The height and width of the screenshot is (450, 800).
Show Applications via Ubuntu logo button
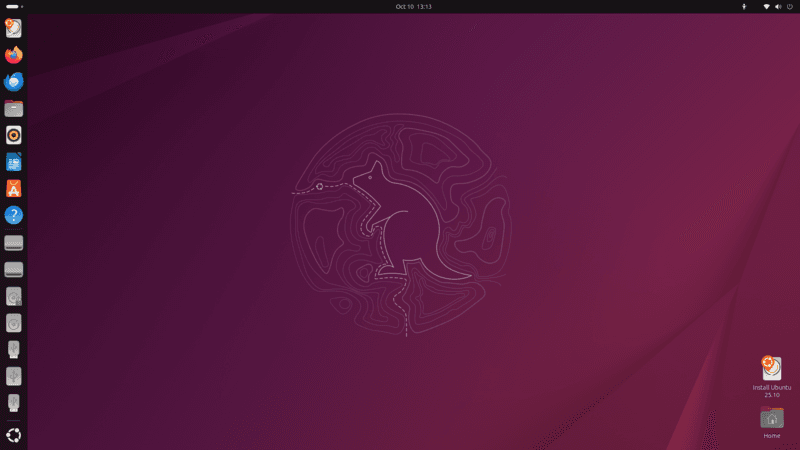pos(14,435)
